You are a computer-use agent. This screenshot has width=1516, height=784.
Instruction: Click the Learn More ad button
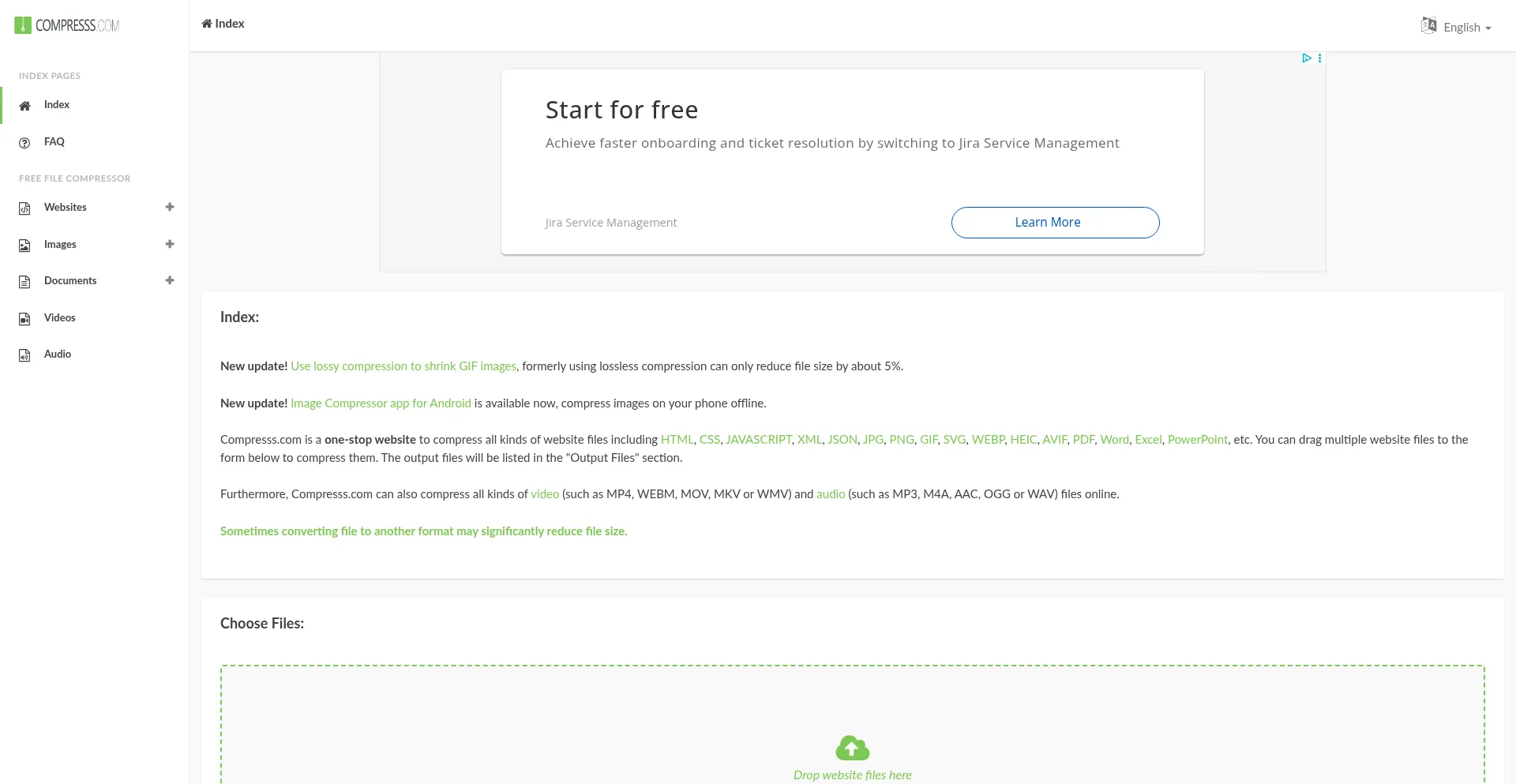click(x=1055, y=223)
